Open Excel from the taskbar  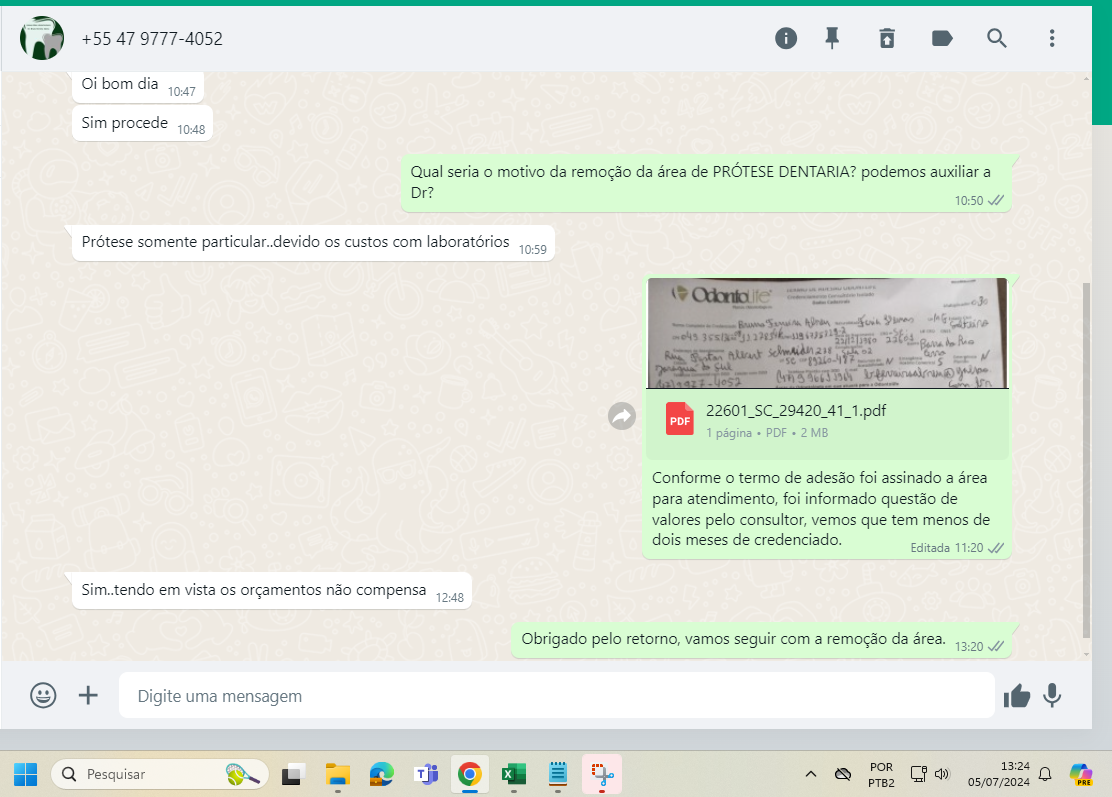click(513, 774)
